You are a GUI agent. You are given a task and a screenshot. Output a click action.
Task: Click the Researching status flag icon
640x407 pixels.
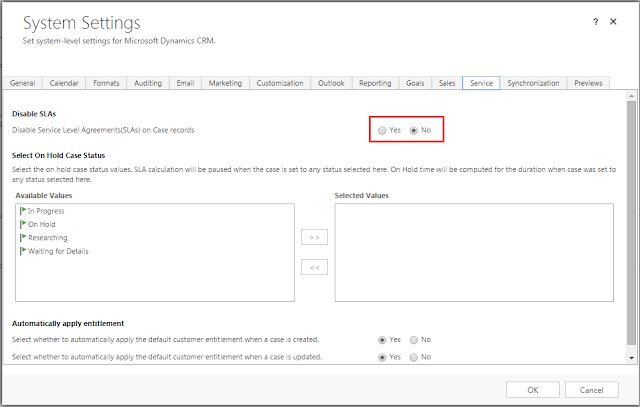point(23,238)
